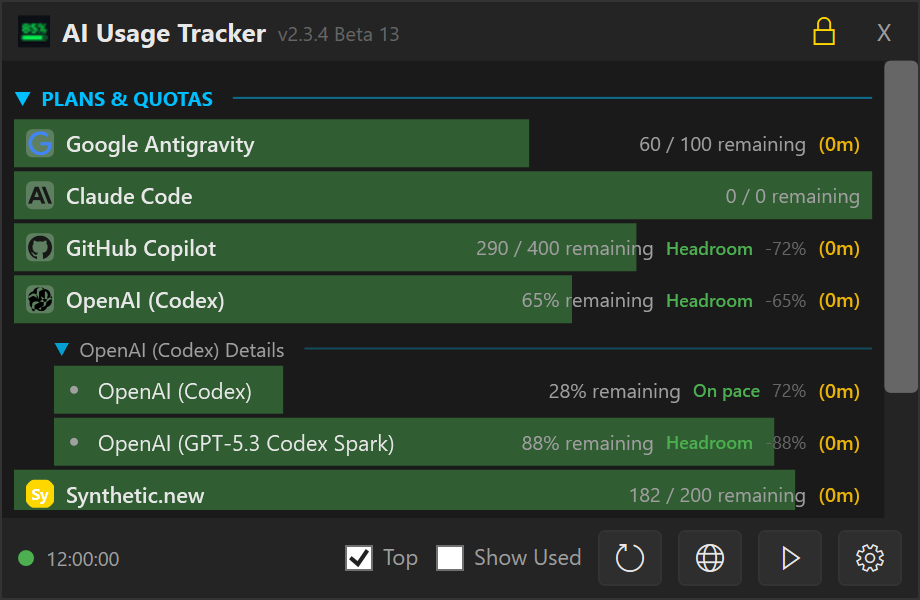Viewport: 920px width, 600px height.
Task: Click the play triangle button
Action: click(x=790, y=558)
